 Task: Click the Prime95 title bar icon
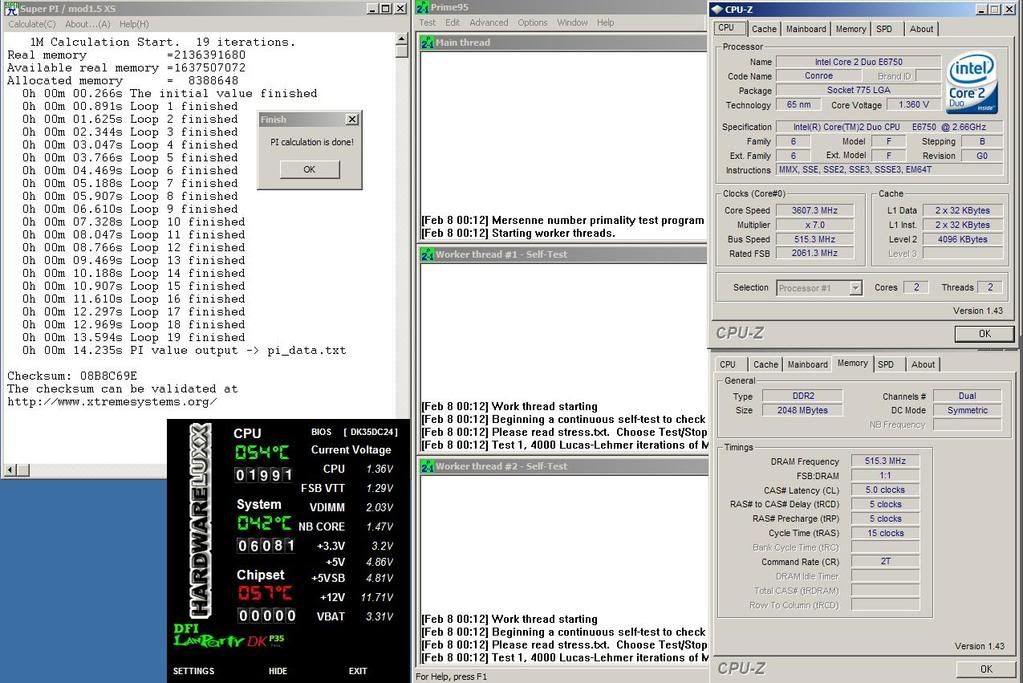422,8
